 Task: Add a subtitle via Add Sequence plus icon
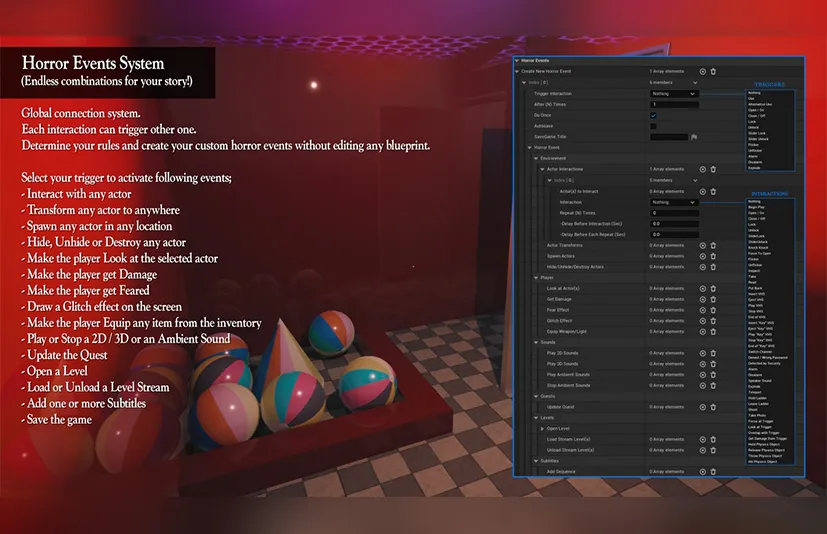pyautogui.click(x=703, y=472)
